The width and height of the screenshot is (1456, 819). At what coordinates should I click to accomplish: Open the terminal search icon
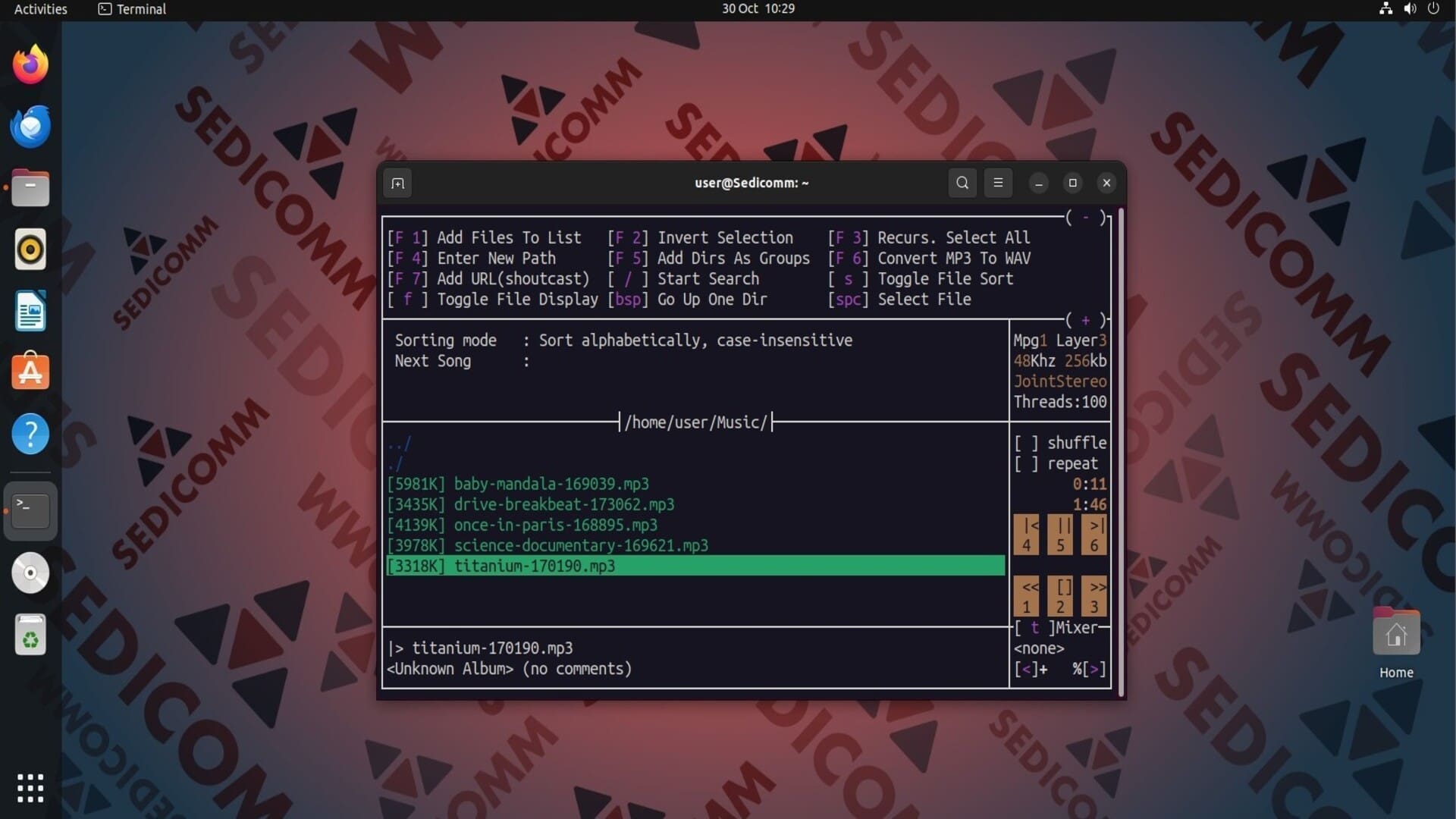point(962,183)
